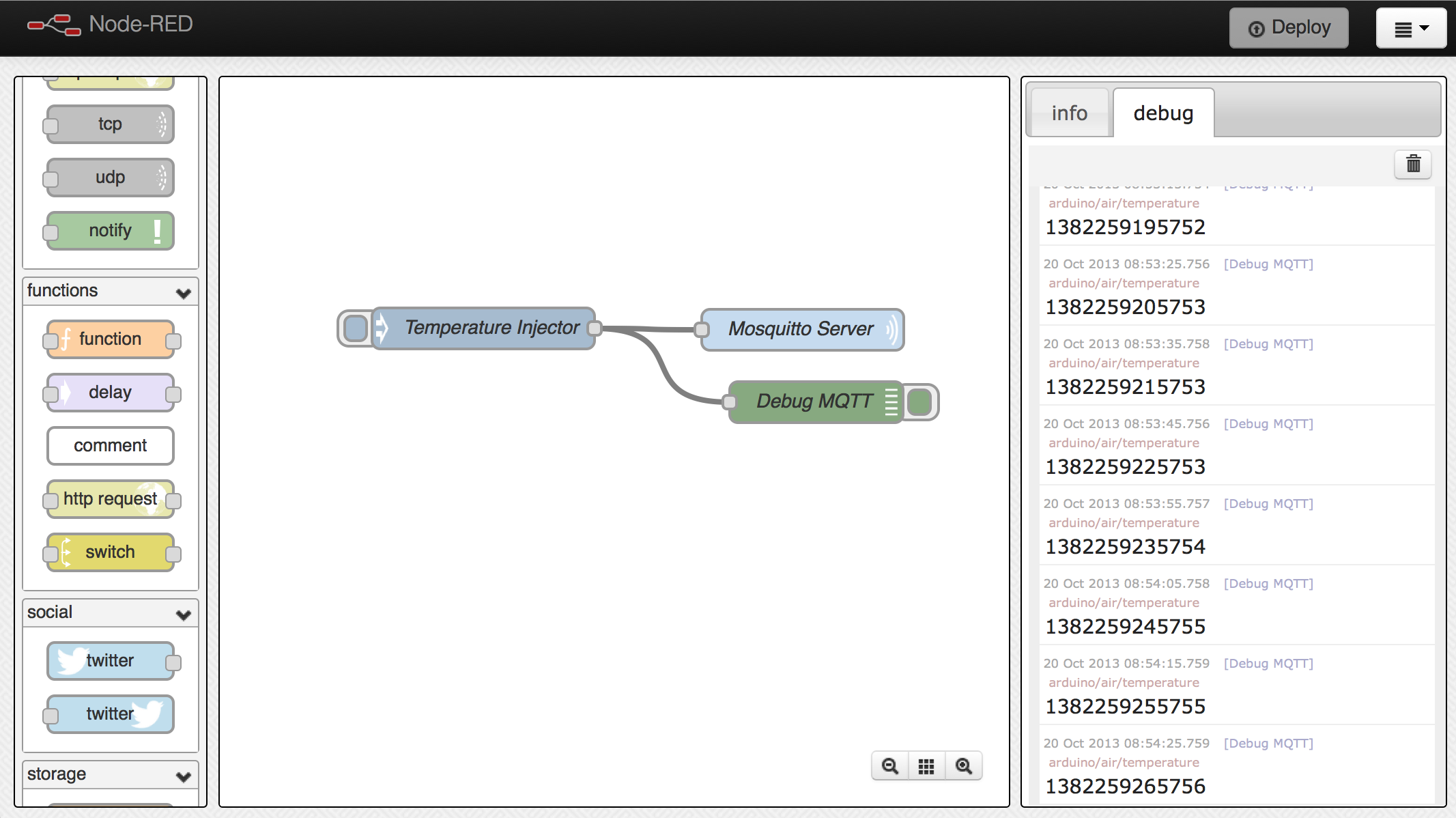Switch to the info tab

[1070, 113]
